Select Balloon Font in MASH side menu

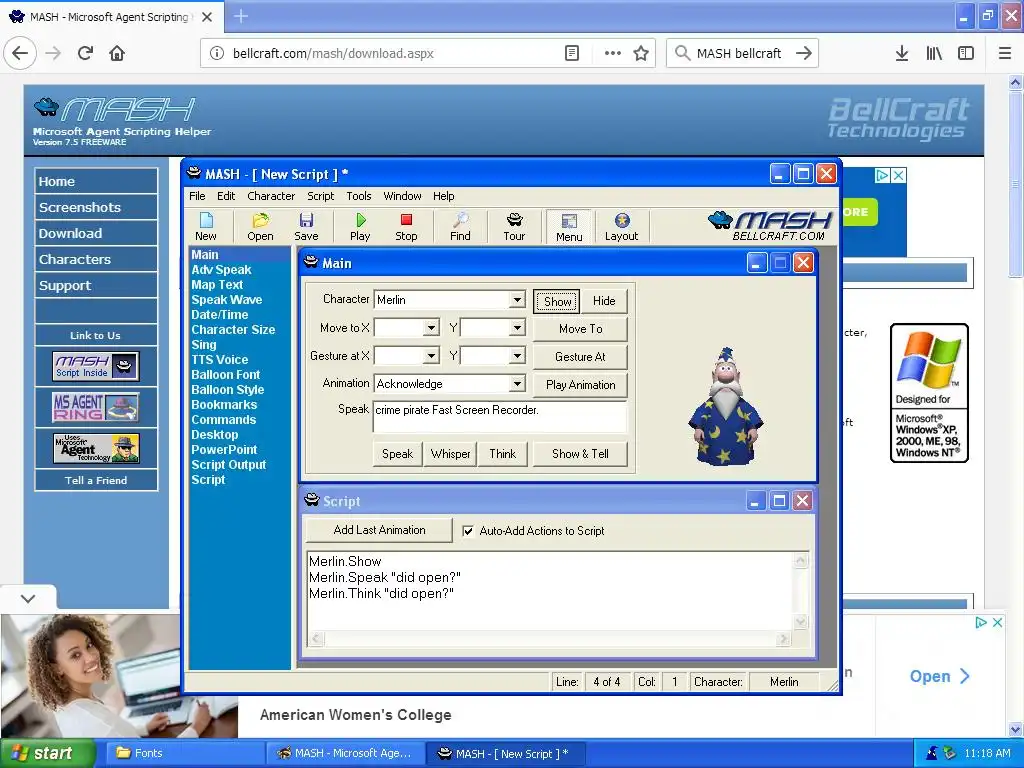tap(225, 375)
